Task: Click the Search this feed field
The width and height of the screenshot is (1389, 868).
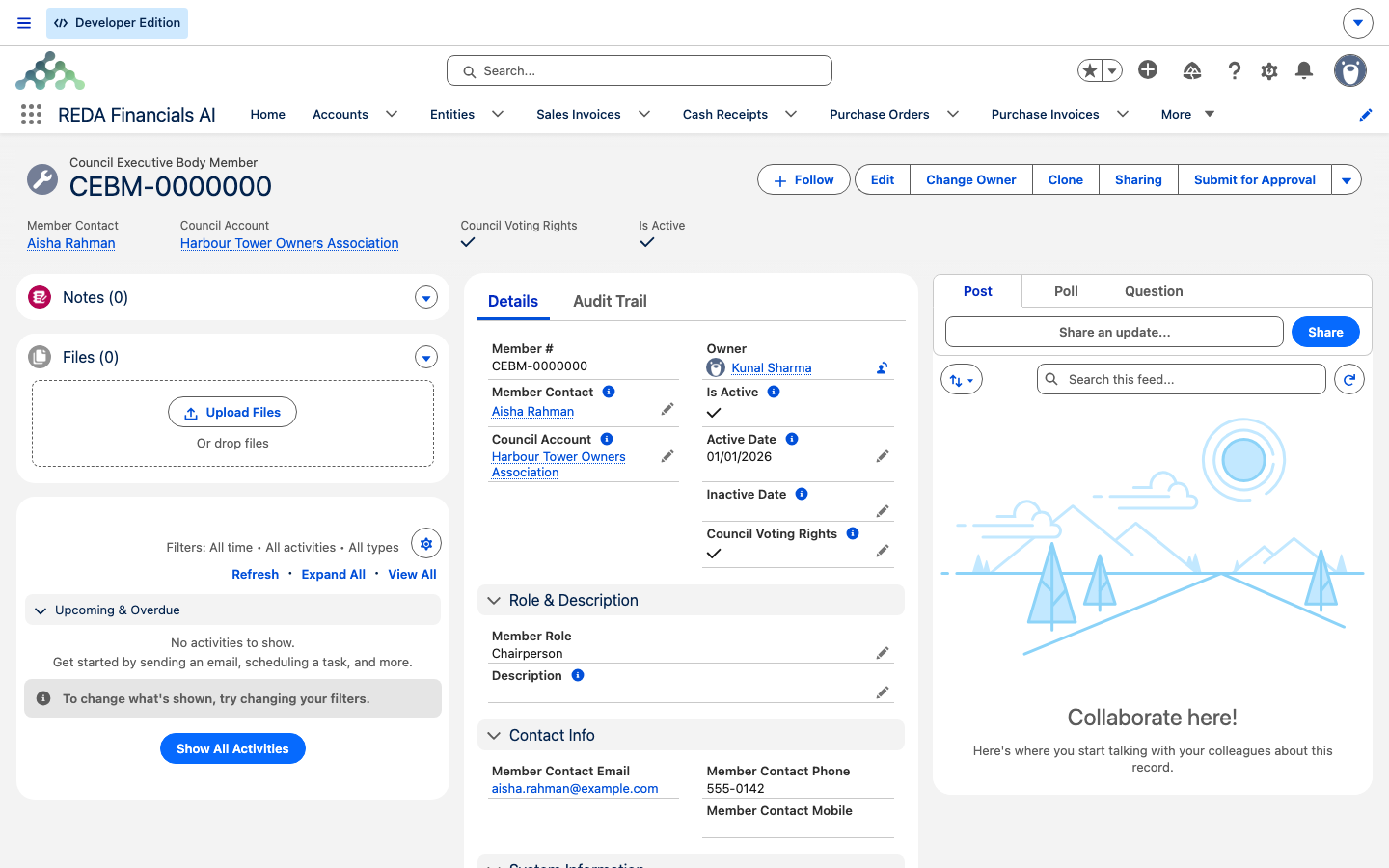Action: coord(1182,380)
